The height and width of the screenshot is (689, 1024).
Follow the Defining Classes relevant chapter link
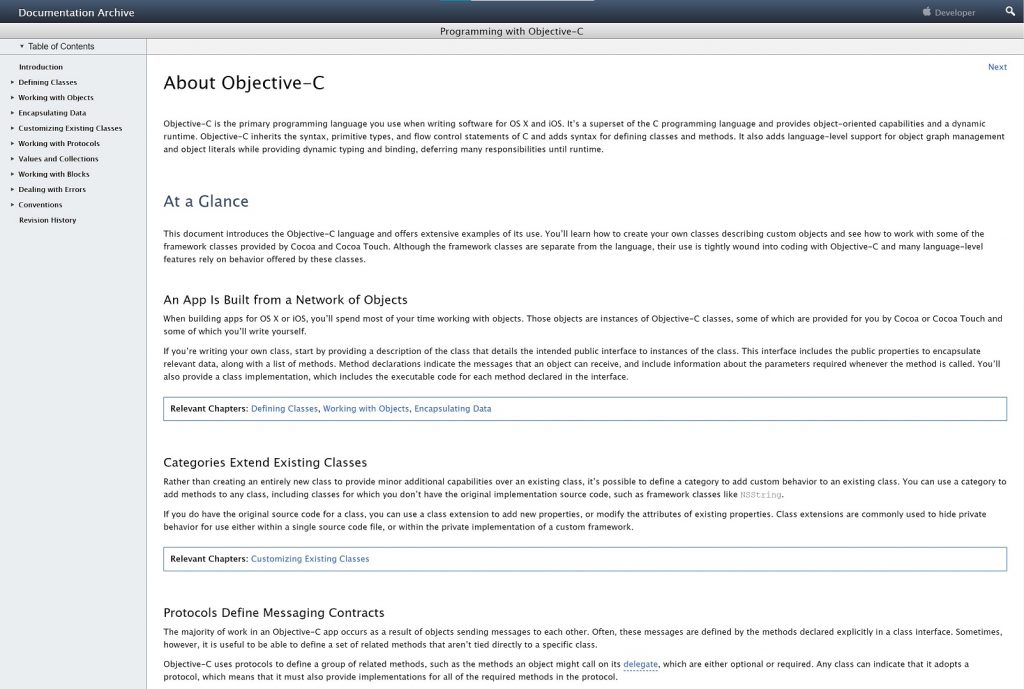[x=284, y=409]
